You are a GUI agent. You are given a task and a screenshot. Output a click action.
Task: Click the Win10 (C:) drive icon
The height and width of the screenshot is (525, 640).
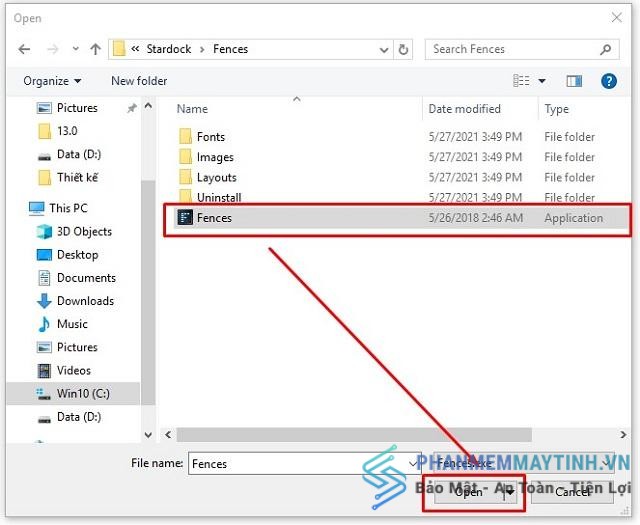coord(43,394)
